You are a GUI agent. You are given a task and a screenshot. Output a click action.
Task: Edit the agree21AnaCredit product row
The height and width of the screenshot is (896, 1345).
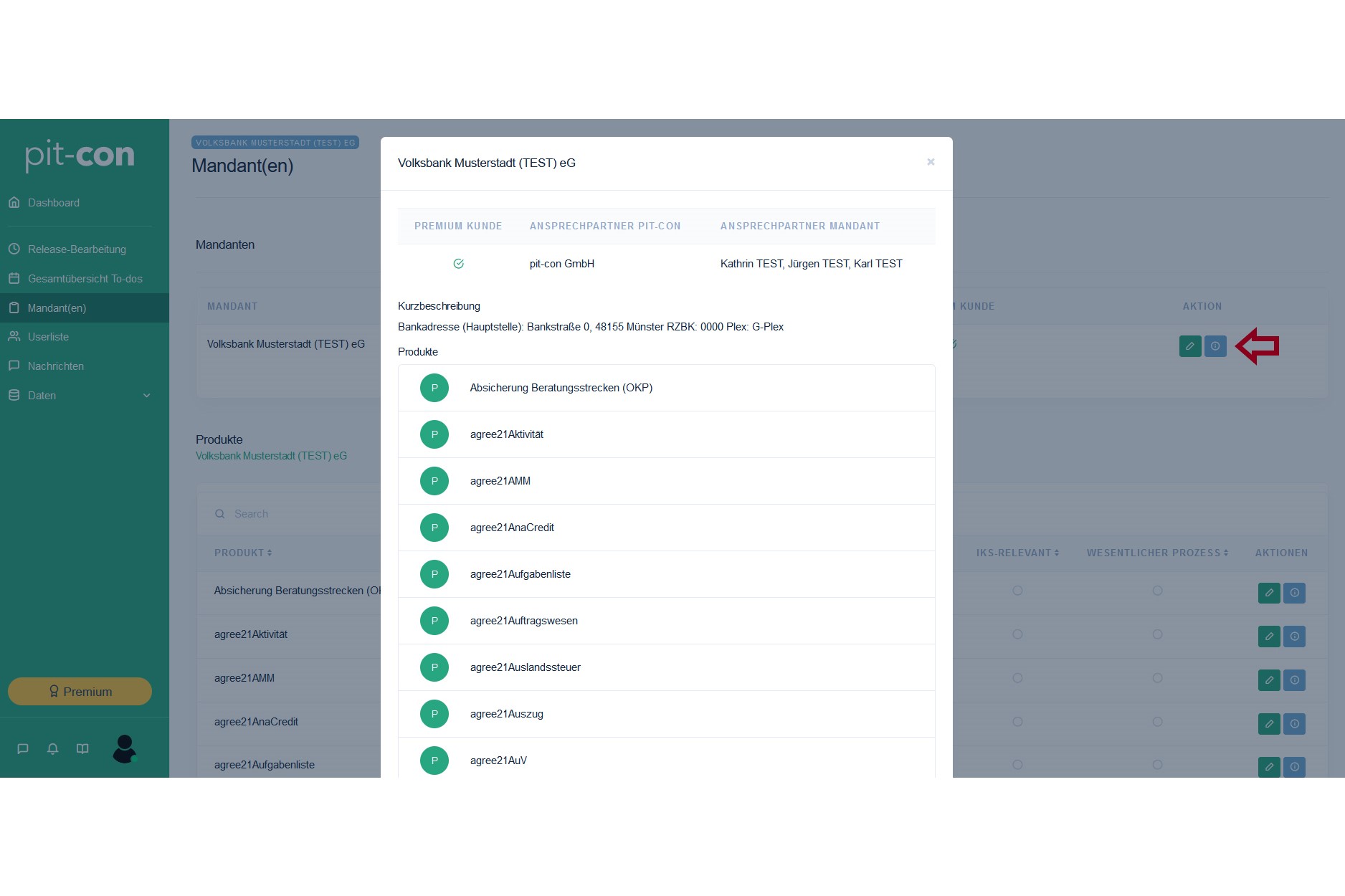pyautogui.click(x=1269, y=724)
